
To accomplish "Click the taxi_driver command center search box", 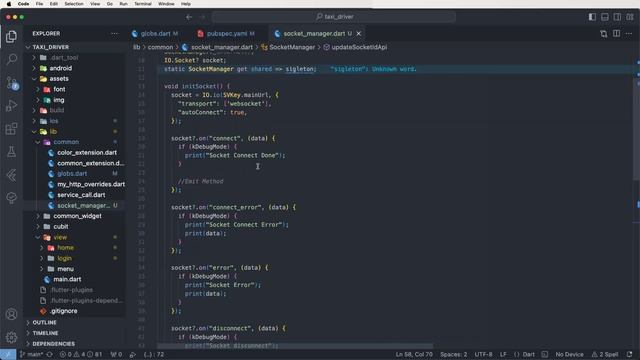I will [x=334, y=17].
